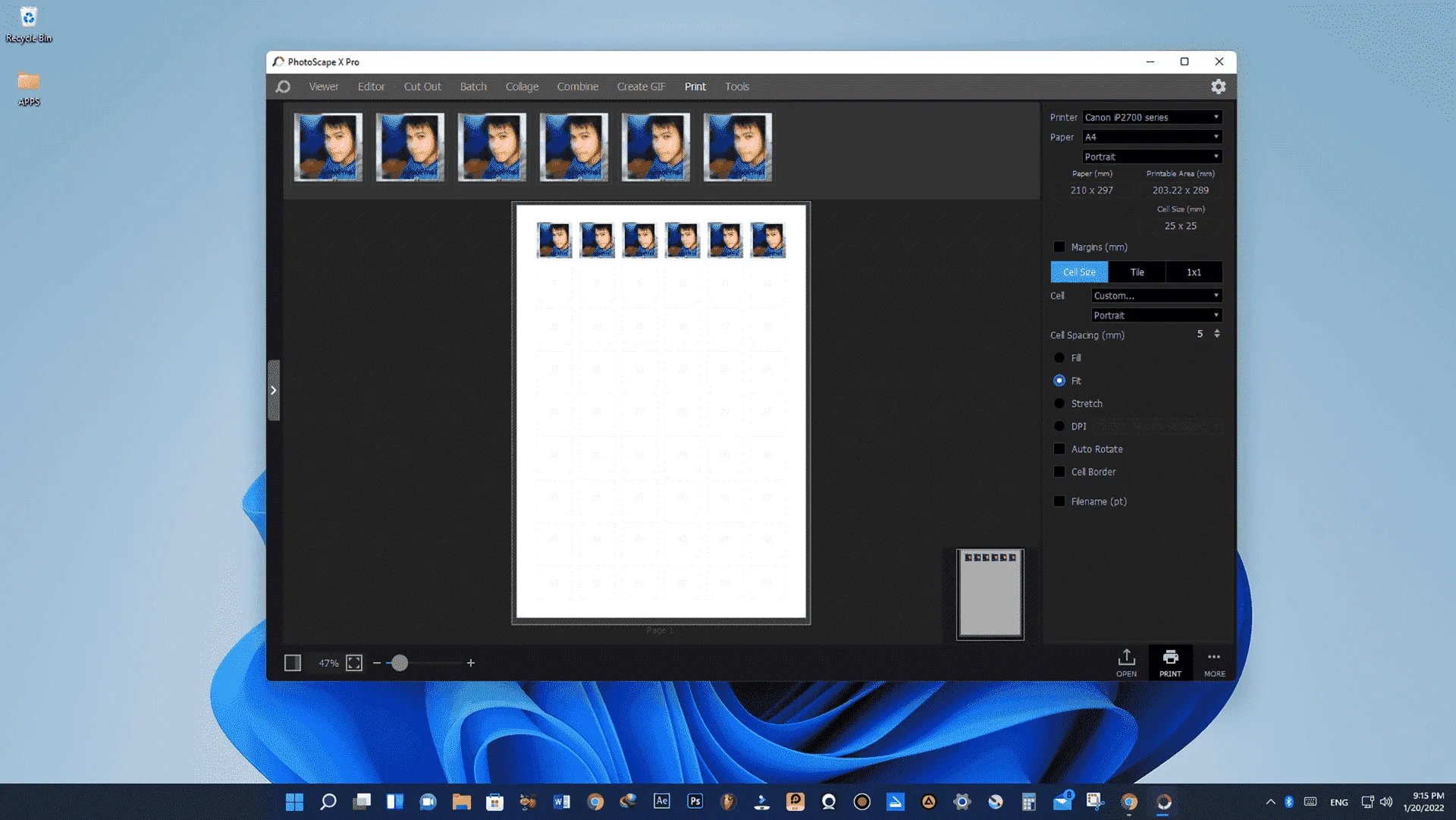This screenshot has width=1456, height=820.
Task: Open cell orientation Portrait dropdown
Action: [1156, 316]
